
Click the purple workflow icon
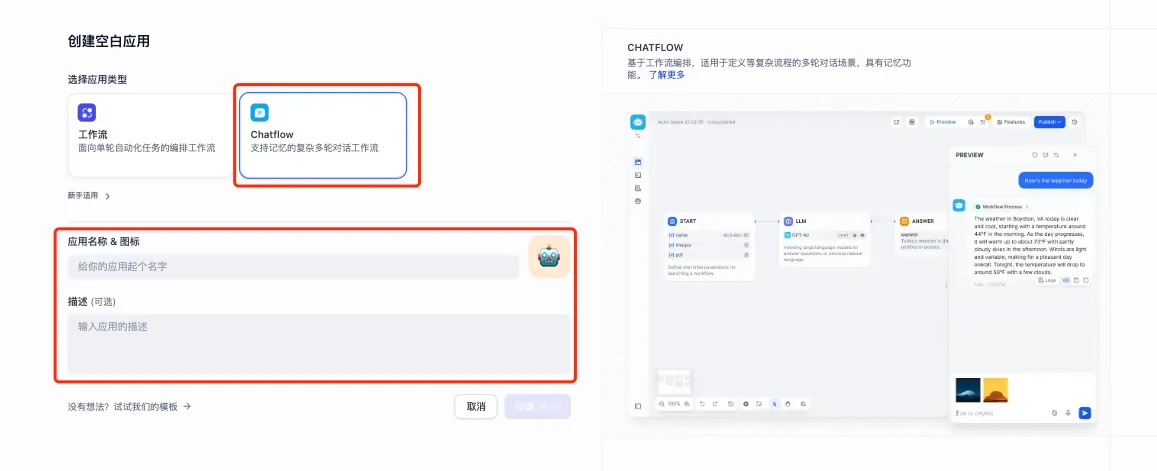click(x=87, y=113)
